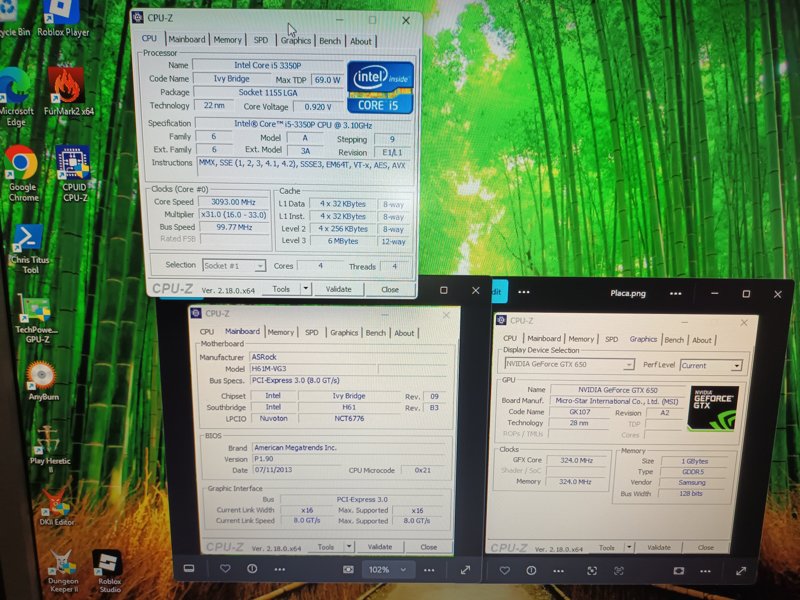Click the Max TDP value 69.0 W
This screenshot has height=600, width=800.
click(327, 80)
